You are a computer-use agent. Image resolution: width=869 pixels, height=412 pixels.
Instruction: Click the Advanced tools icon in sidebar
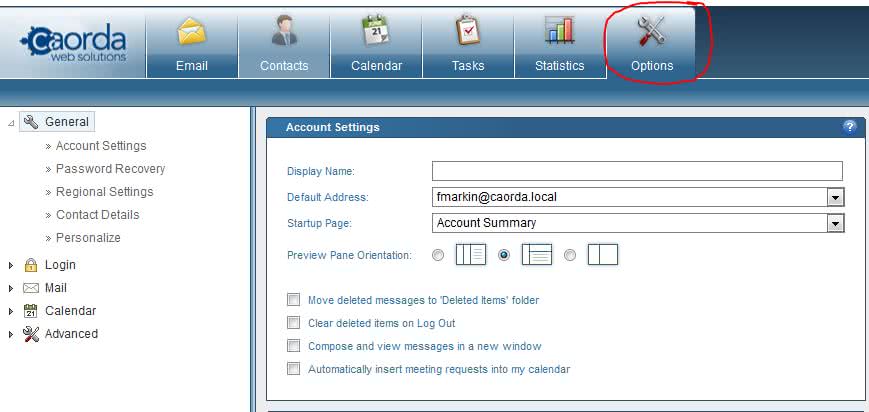[x=31, y=334]
